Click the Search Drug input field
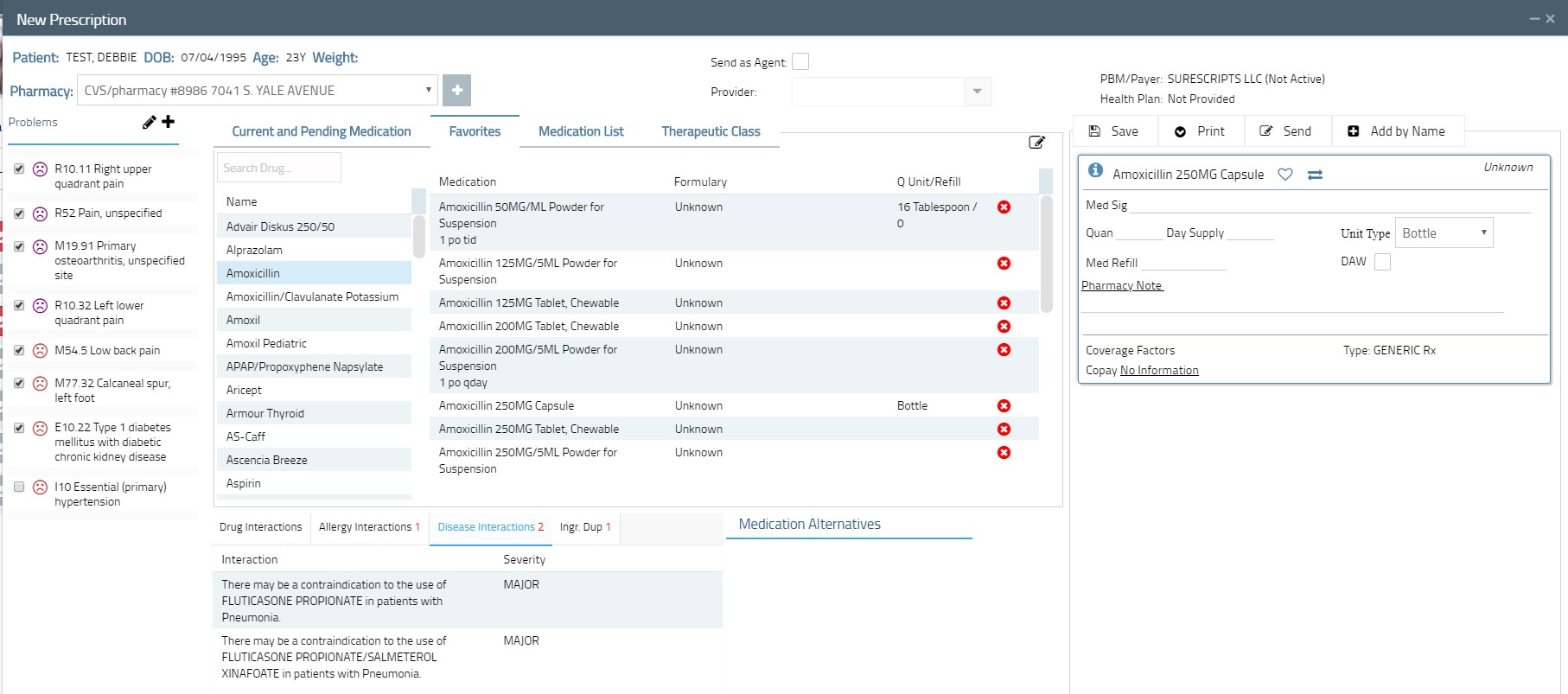The width and height of the screenshot is (1568, 694). point(278,168)
